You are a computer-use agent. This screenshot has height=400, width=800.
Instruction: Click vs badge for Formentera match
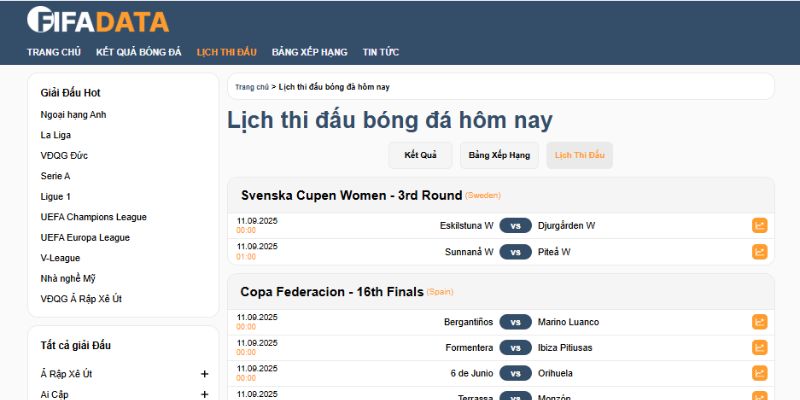tap(515, 347)
